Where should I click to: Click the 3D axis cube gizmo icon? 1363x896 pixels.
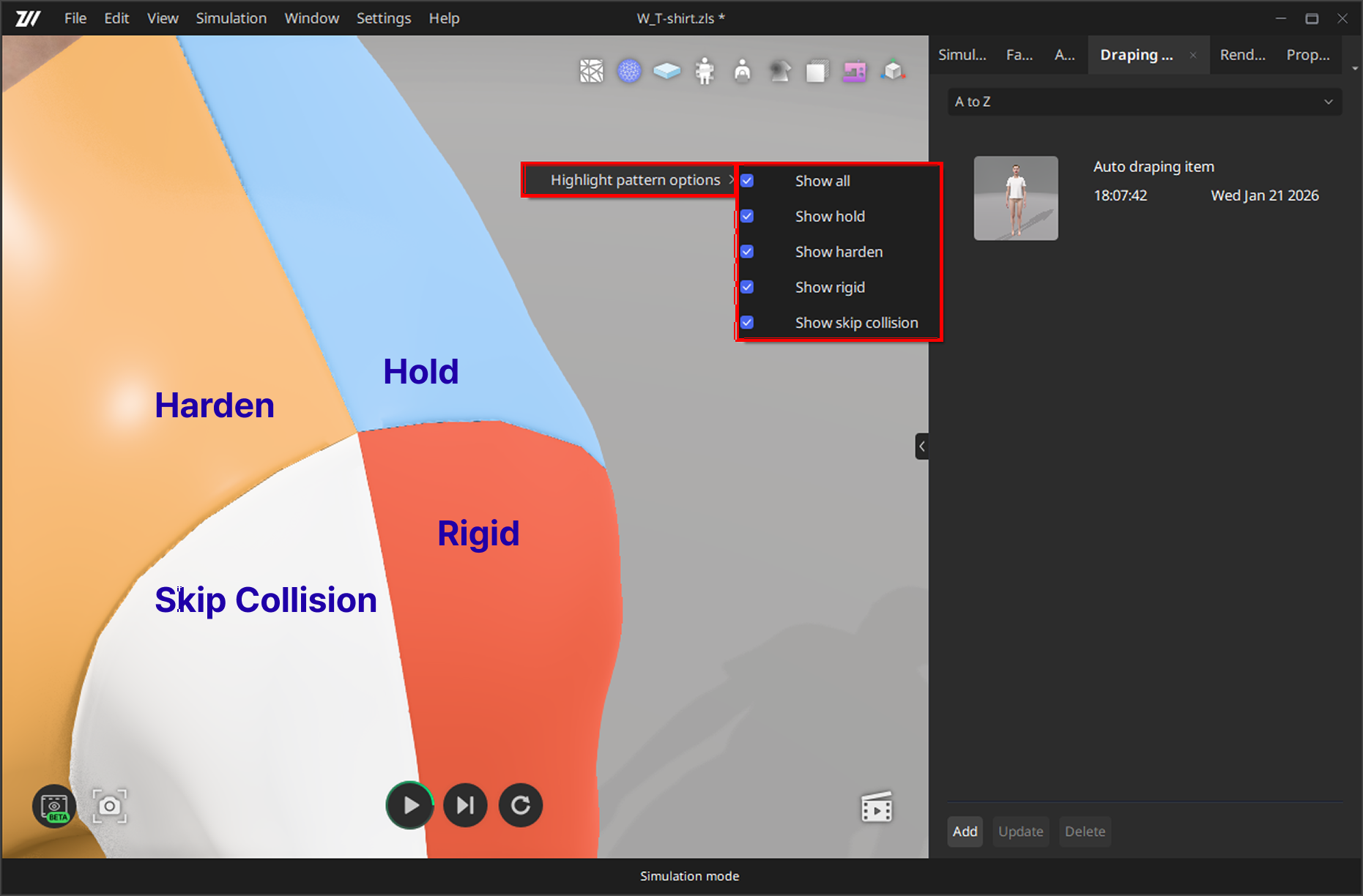[893, 71]
